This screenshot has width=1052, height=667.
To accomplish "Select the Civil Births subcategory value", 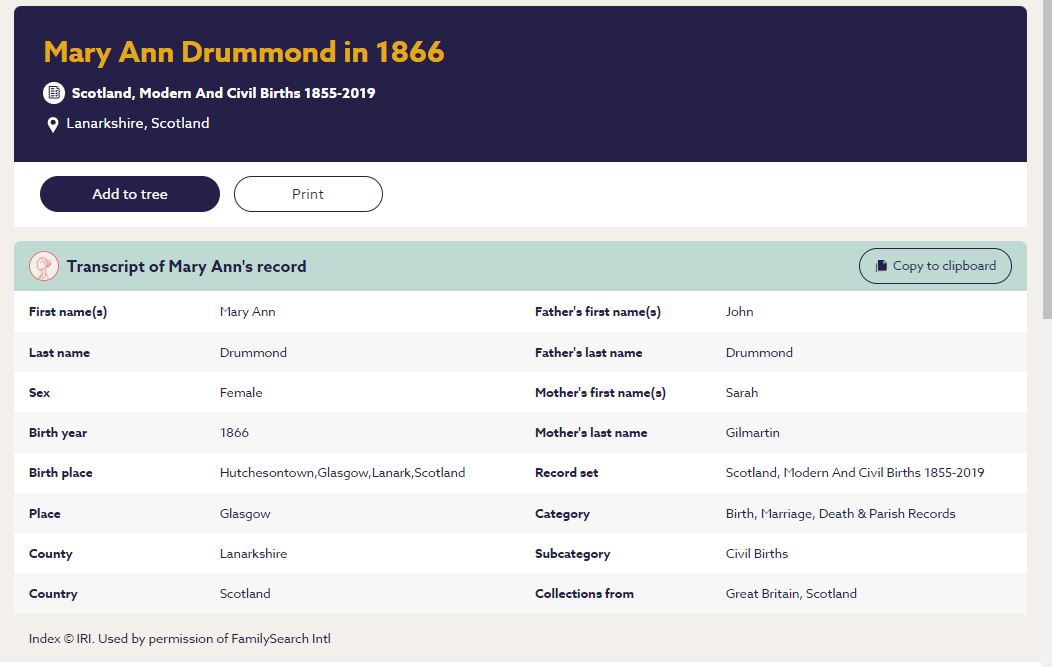I will (x=756, y=554).
